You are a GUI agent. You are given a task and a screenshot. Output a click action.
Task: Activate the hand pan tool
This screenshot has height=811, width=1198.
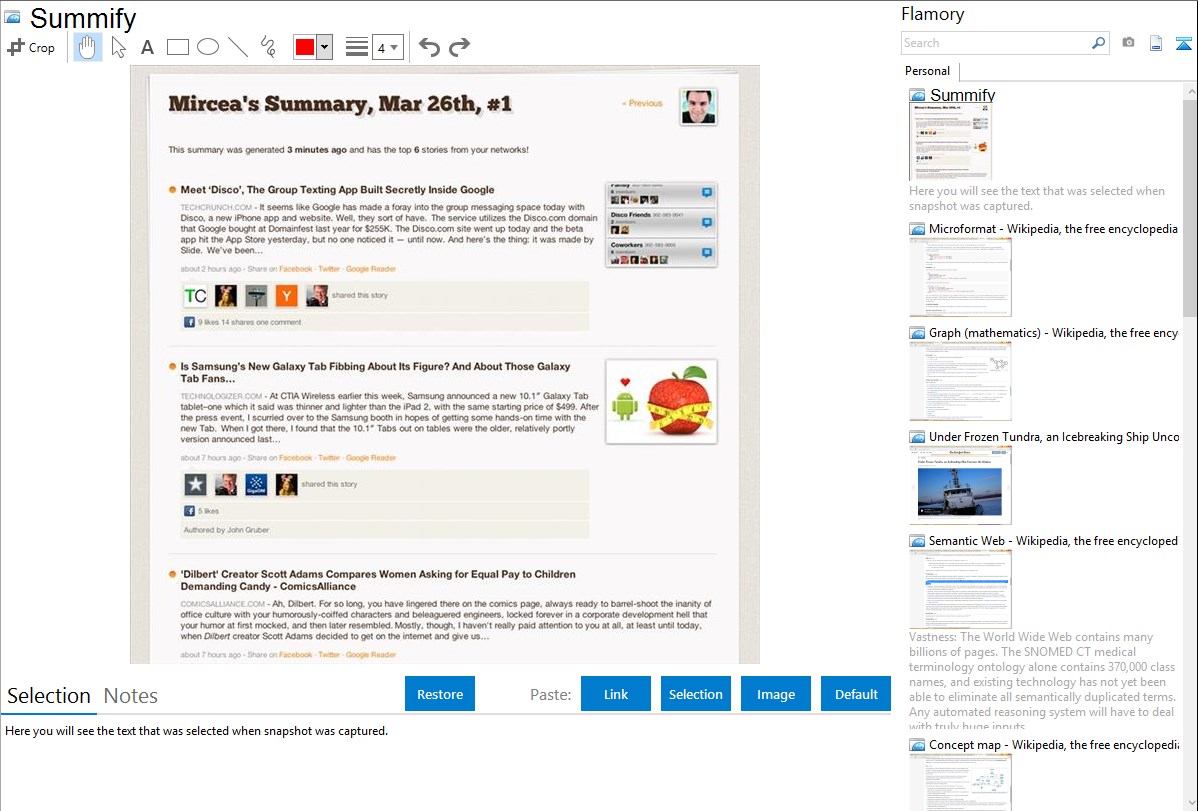87,47
